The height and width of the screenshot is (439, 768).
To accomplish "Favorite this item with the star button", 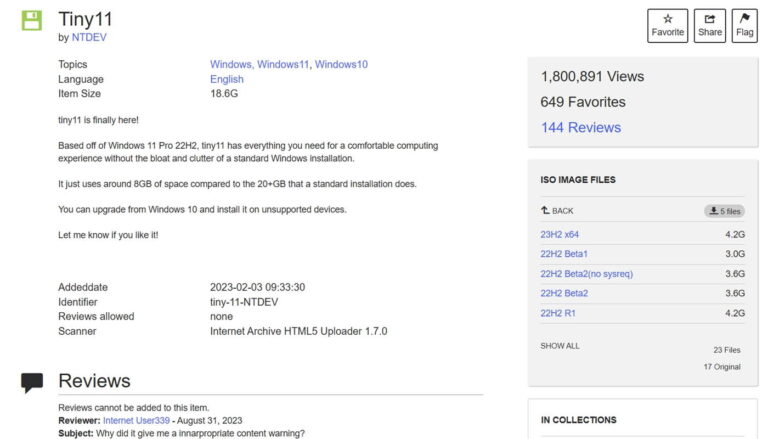I will 668,25.
